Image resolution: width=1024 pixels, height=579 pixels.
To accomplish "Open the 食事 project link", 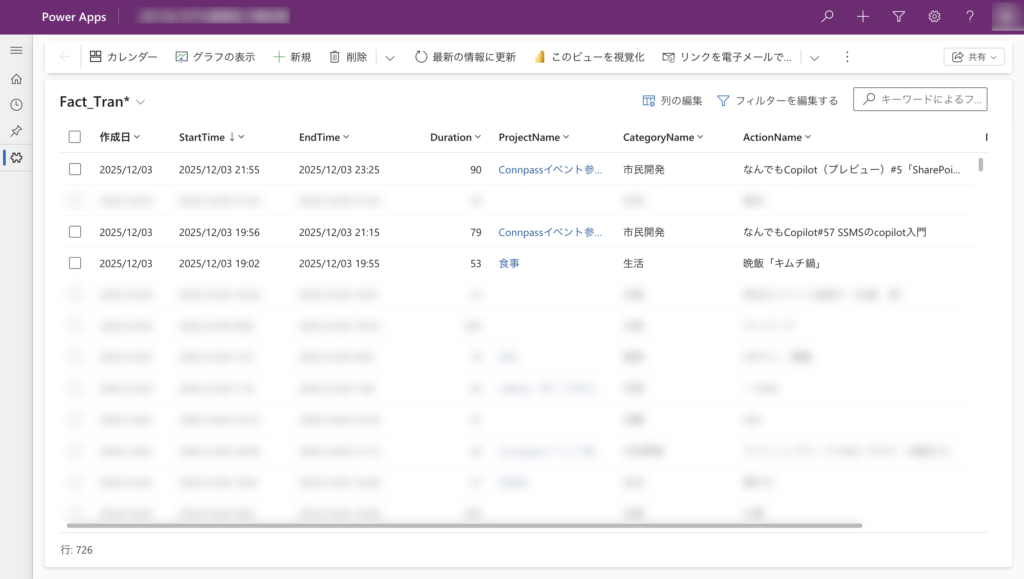I will pyautogui.click(x=509, y=263).
